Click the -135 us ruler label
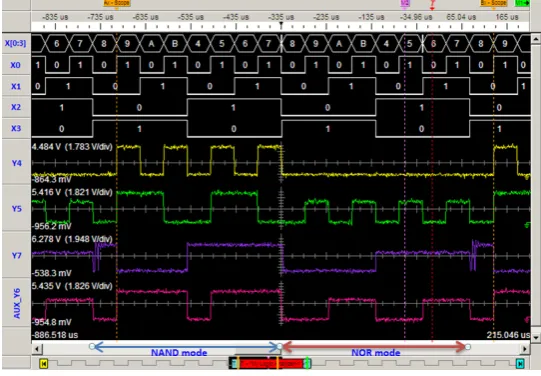This screenshot has width=541, height=376. 371,17
